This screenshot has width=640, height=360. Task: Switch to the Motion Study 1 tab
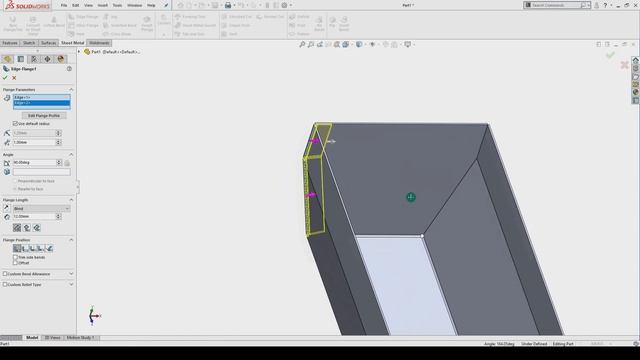(81, 338)
